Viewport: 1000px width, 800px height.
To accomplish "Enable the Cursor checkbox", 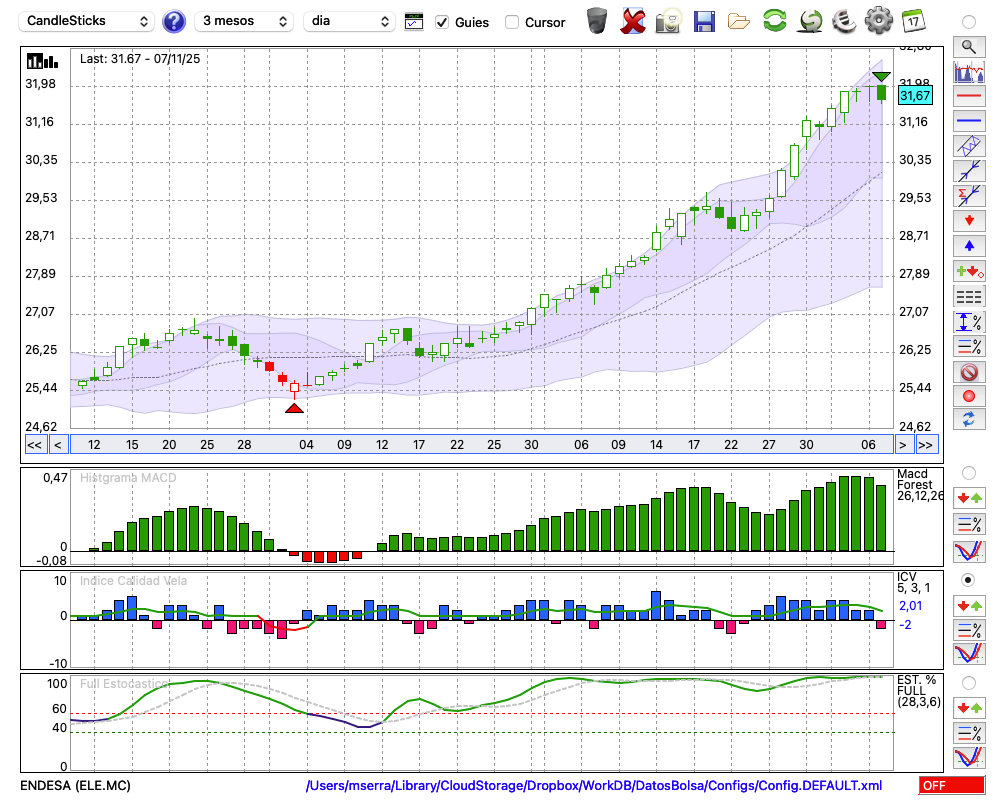I will pyautogui.click(x=512, y=22).
